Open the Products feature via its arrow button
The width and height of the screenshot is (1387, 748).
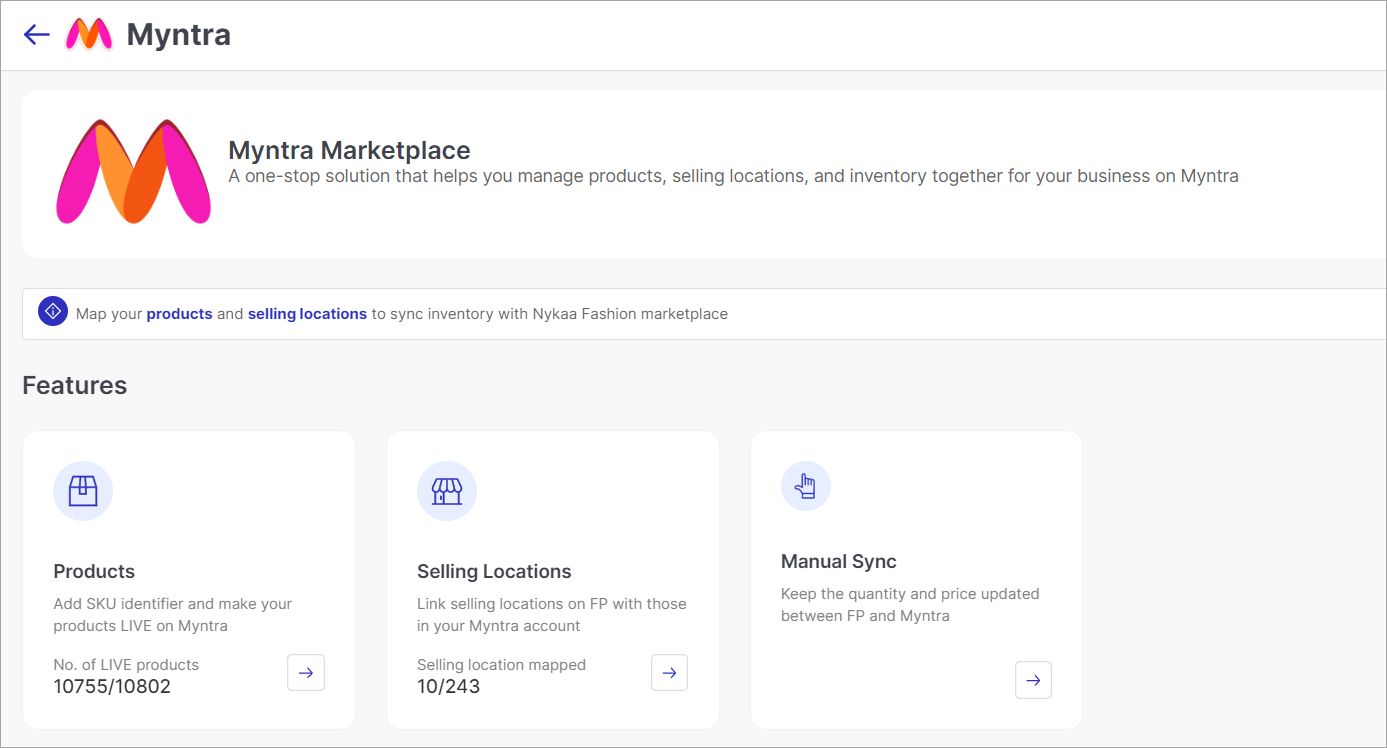[305, 673]
